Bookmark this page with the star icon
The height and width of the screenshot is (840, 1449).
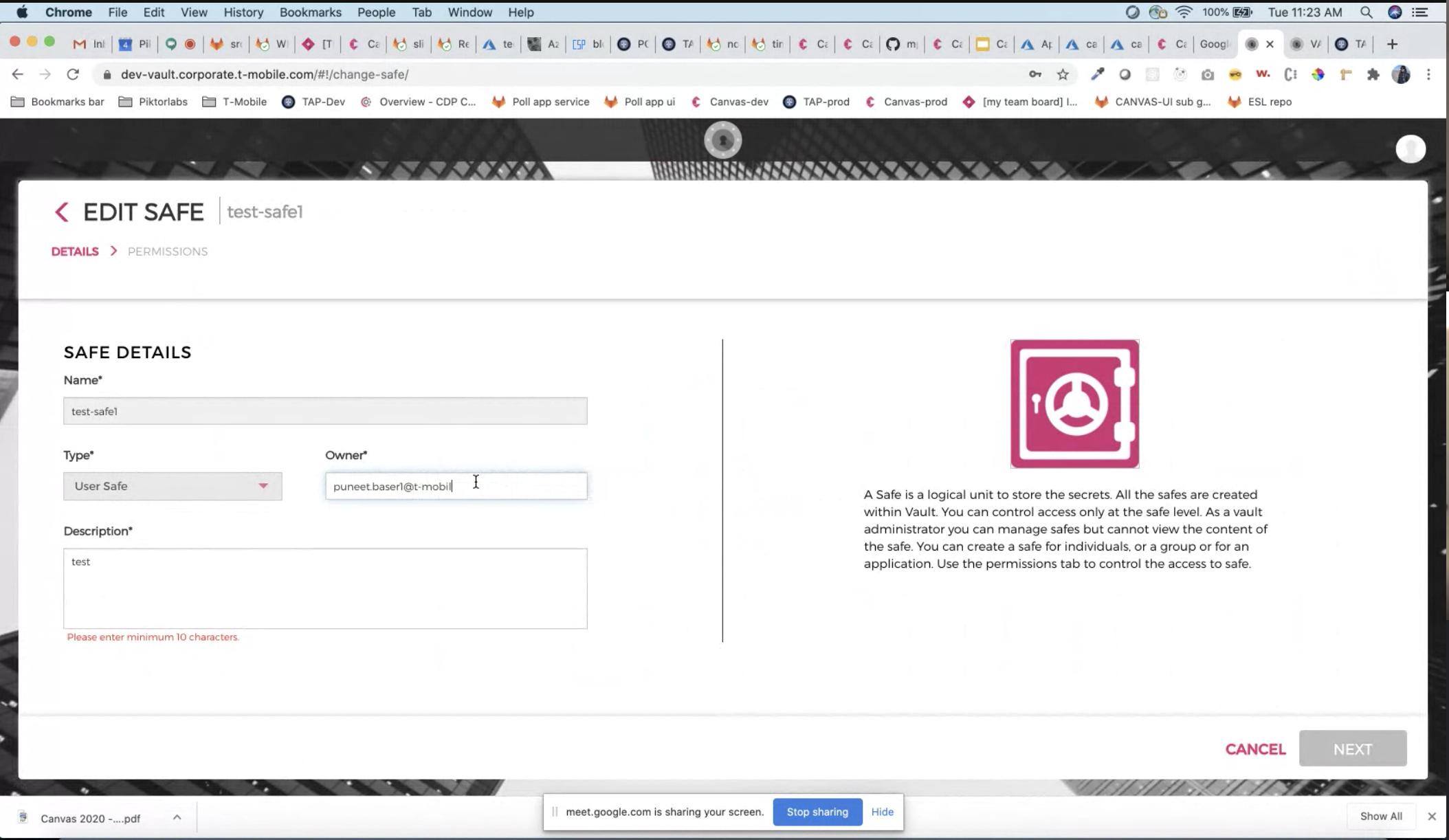(x=1063, y=74)
